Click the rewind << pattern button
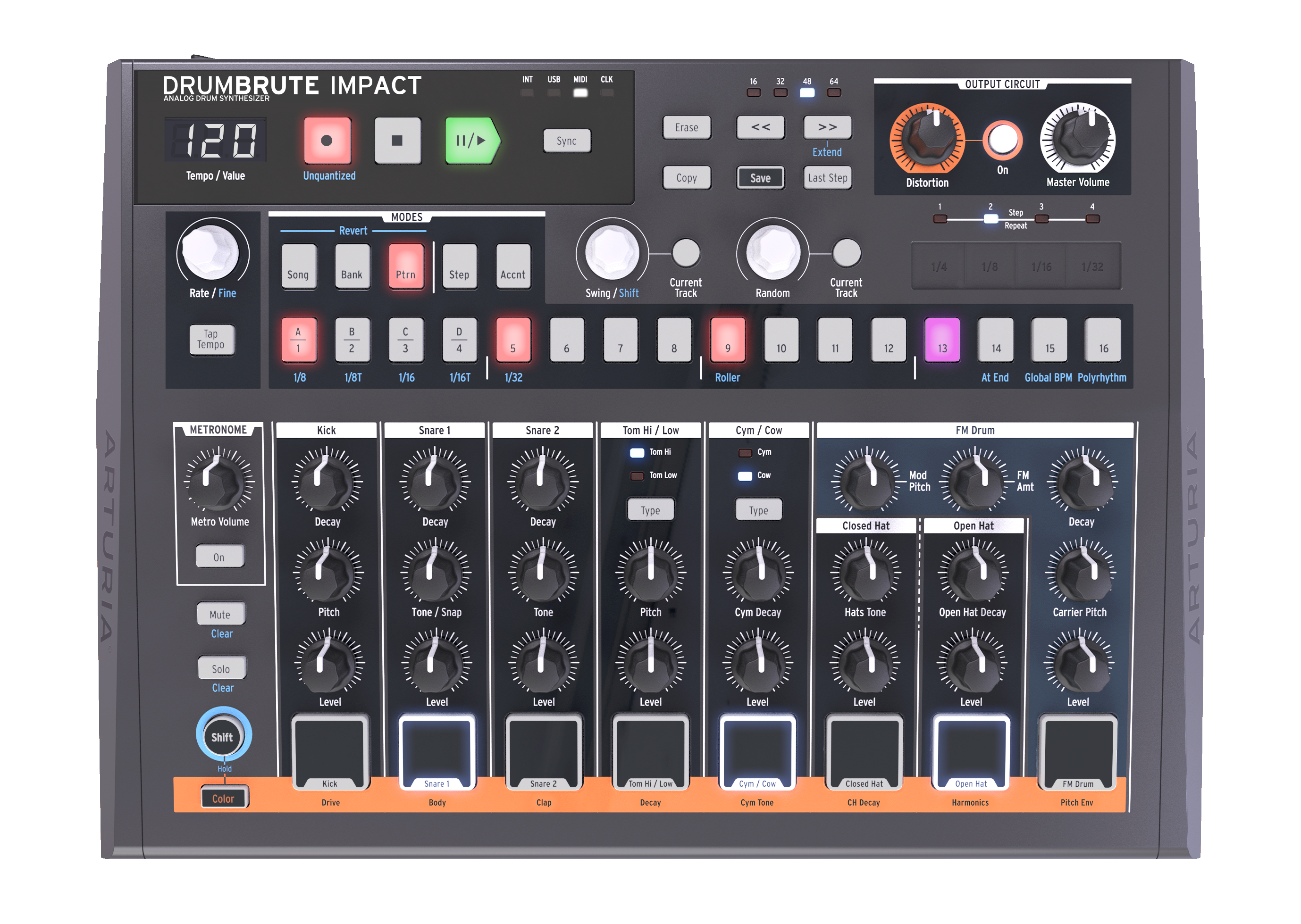 click(760, 127)
